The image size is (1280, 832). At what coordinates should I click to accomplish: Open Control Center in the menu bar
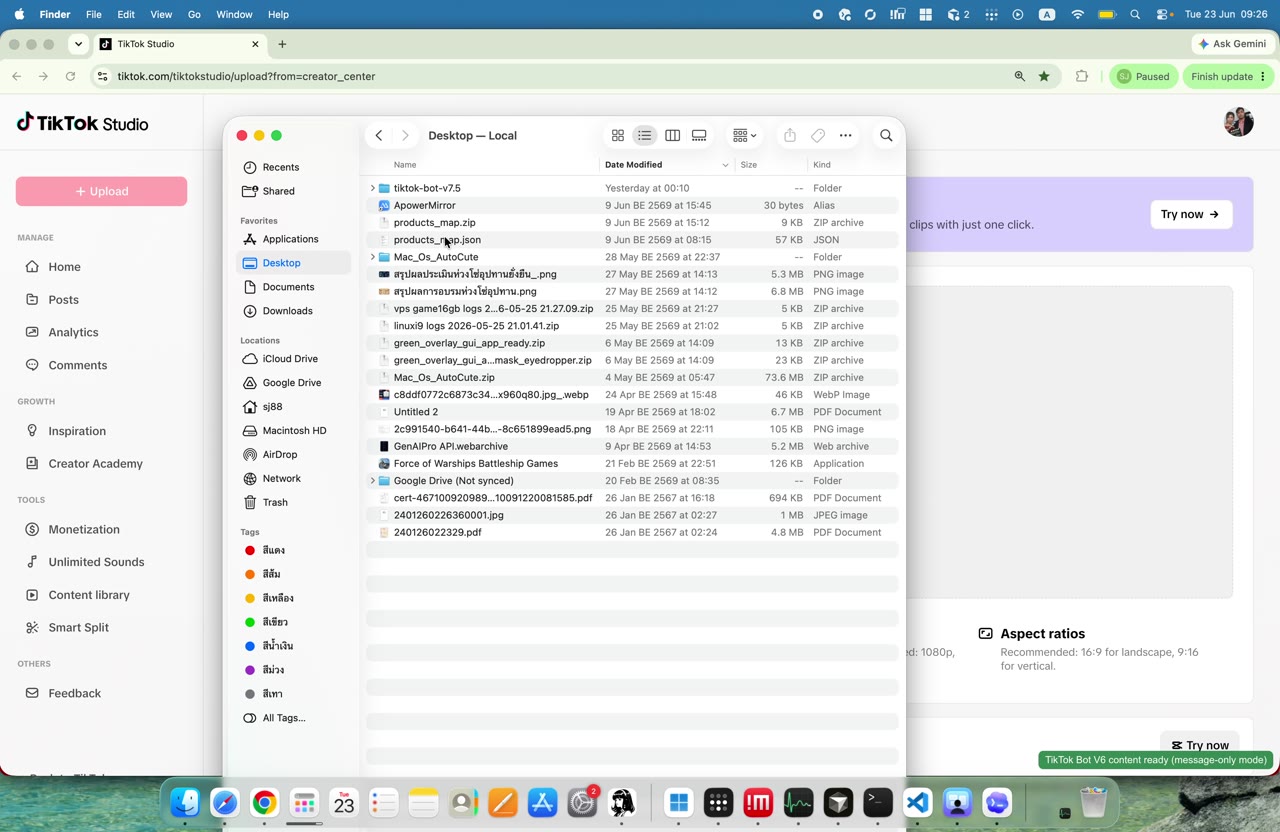1164,15
